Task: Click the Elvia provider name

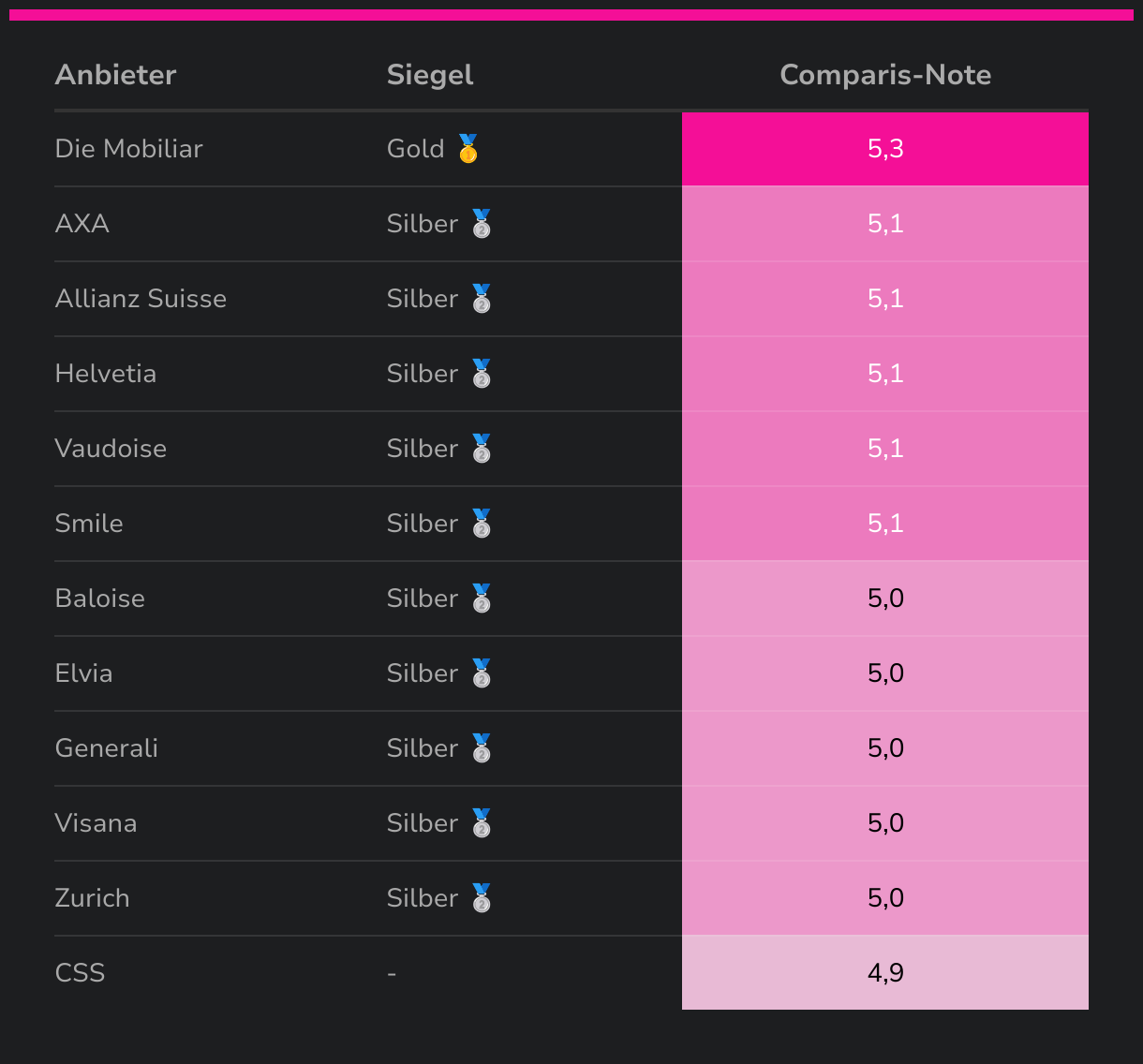Action: 84,673
